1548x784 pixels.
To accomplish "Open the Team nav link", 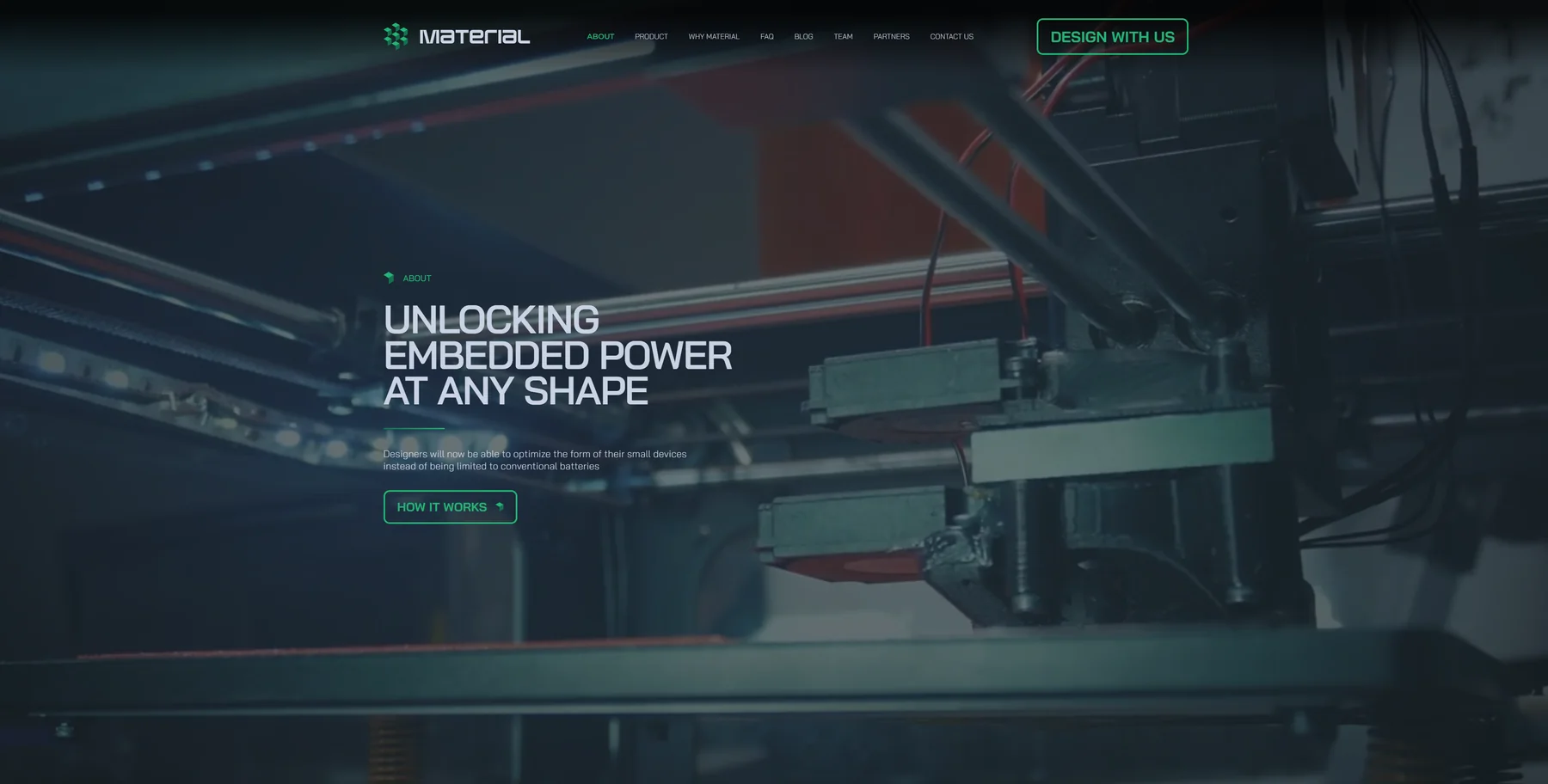I will [843, 36].
